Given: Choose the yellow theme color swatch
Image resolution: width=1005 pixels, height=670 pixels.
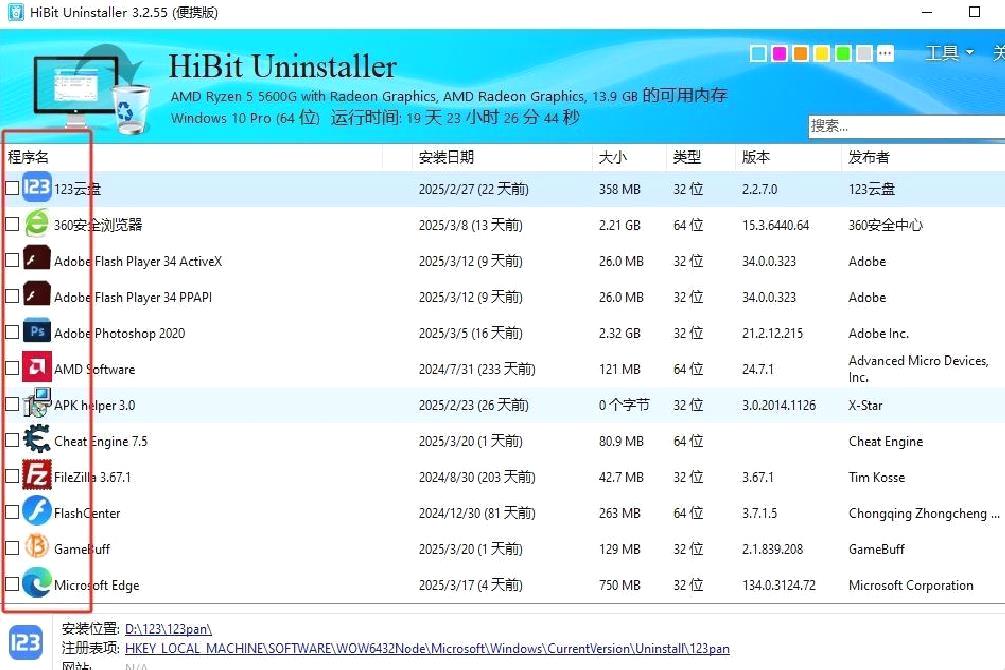Looking at the screenshot, I should (822, 53).
